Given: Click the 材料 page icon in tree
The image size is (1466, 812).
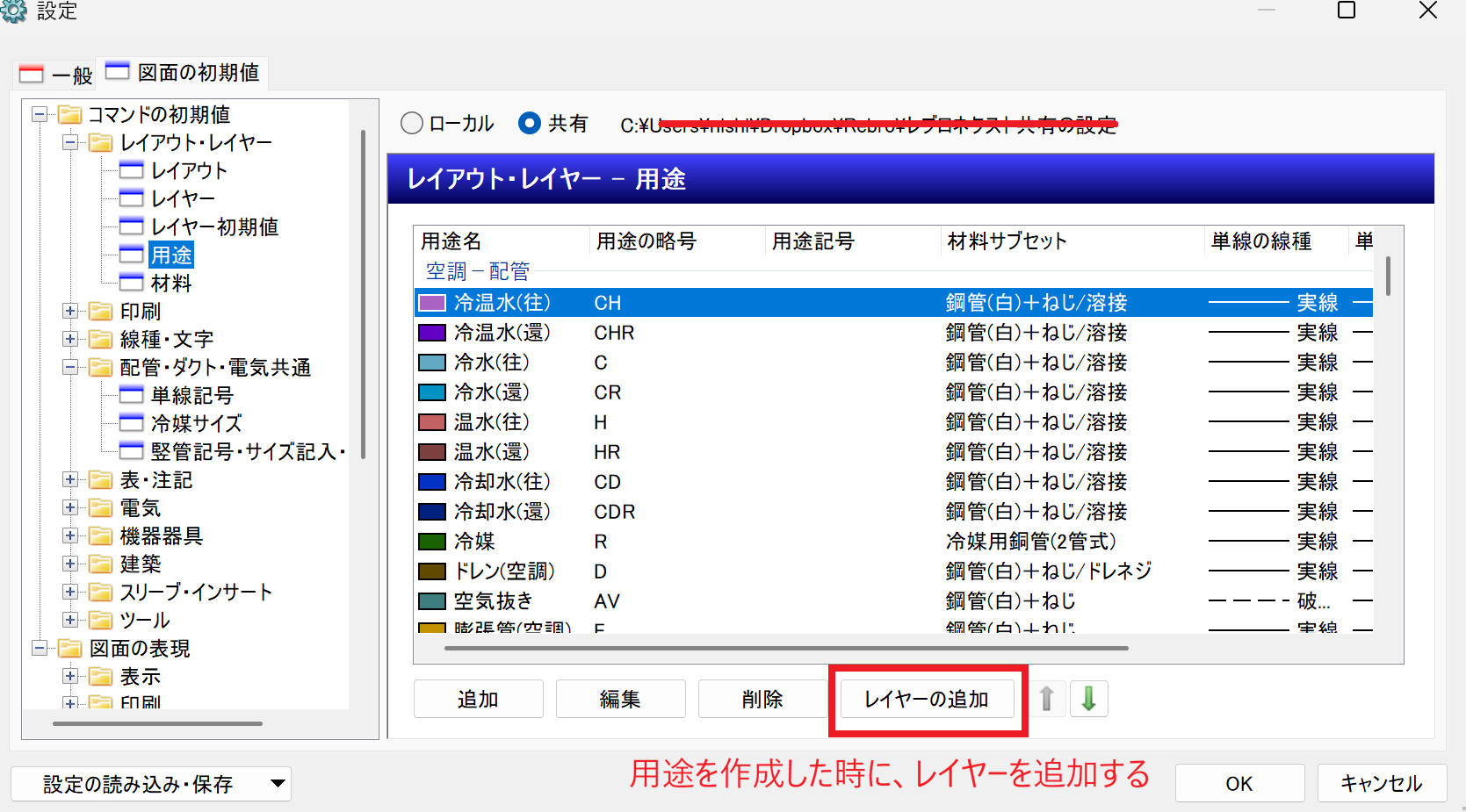Looking at the screenshot, I should click(x=131, y=283).
